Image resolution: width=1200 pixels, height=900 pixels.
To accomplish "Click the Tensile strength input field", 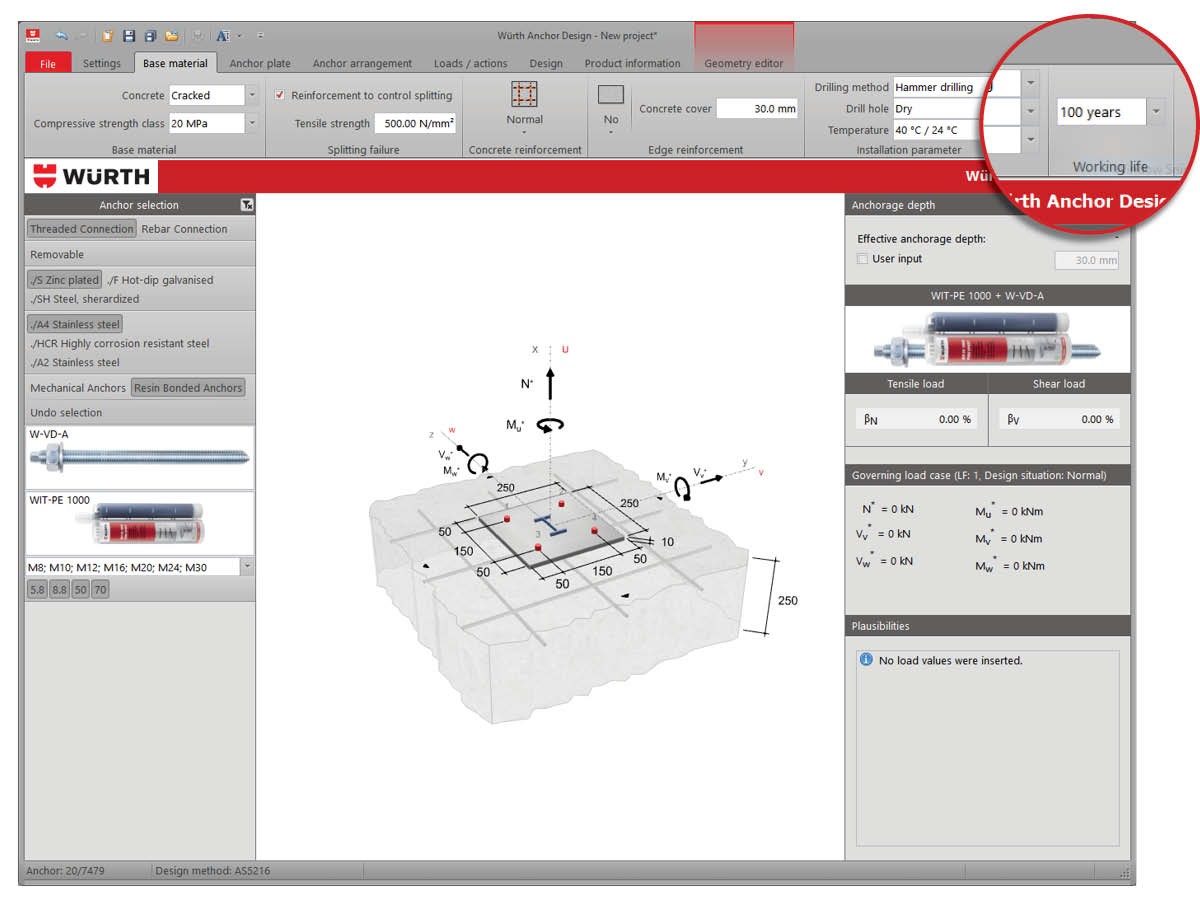I will [416, 124].
